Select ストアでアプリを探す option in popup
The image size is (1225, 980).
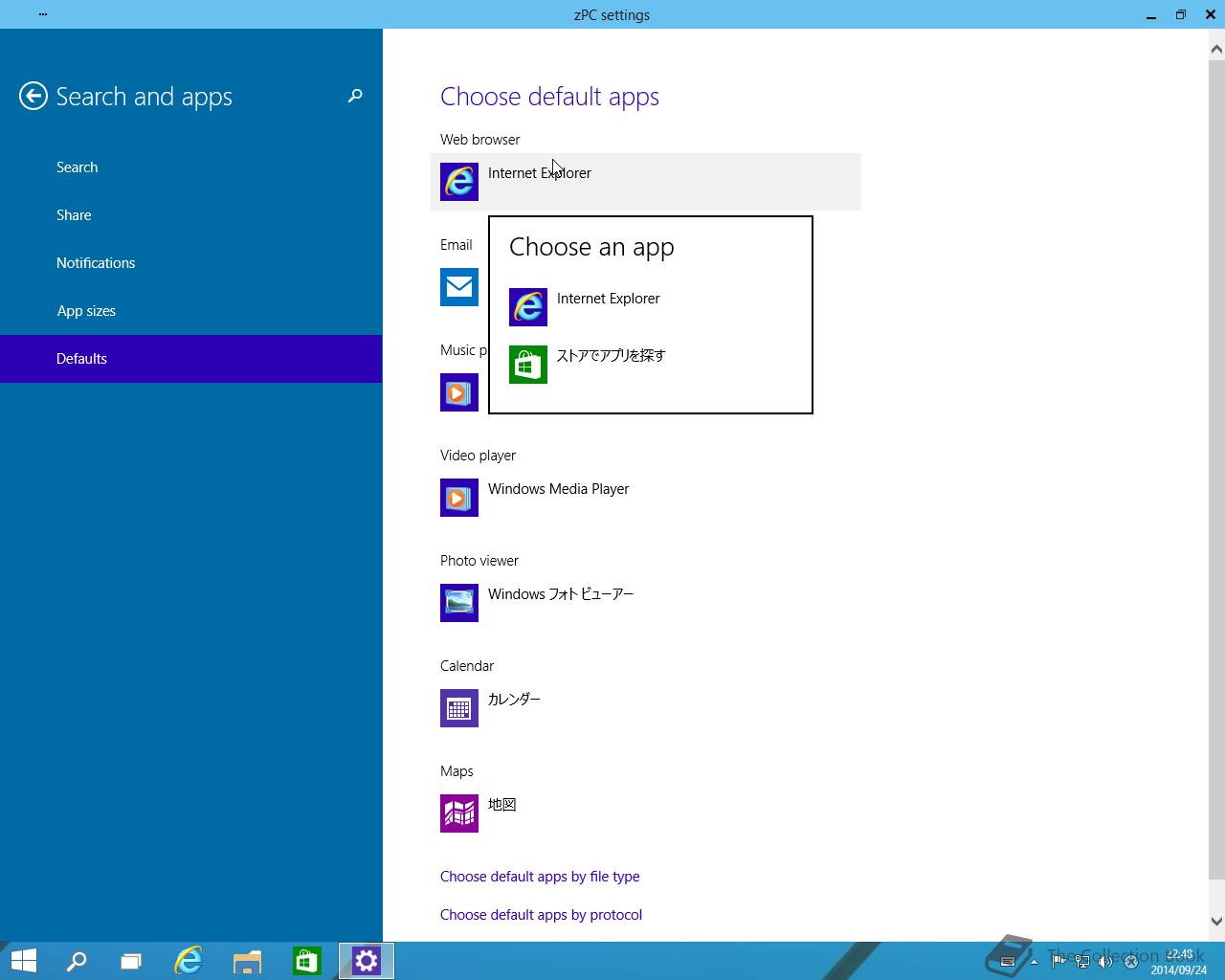612,356
